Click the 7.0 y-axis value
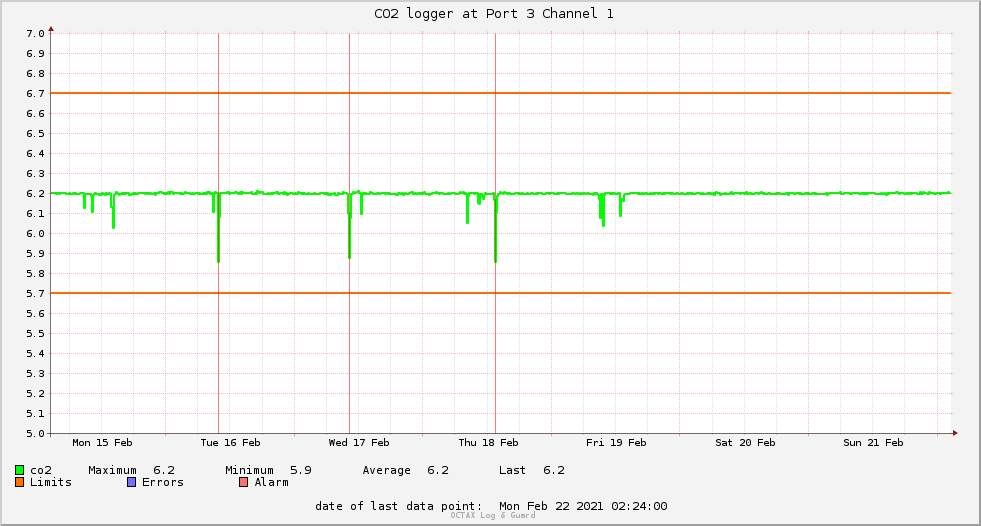981x526 pixels. tap(35, 34)
